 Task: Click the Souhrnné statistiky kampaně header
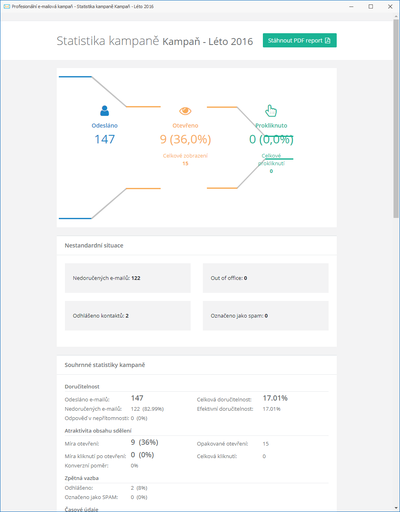[x=105, y=365]
